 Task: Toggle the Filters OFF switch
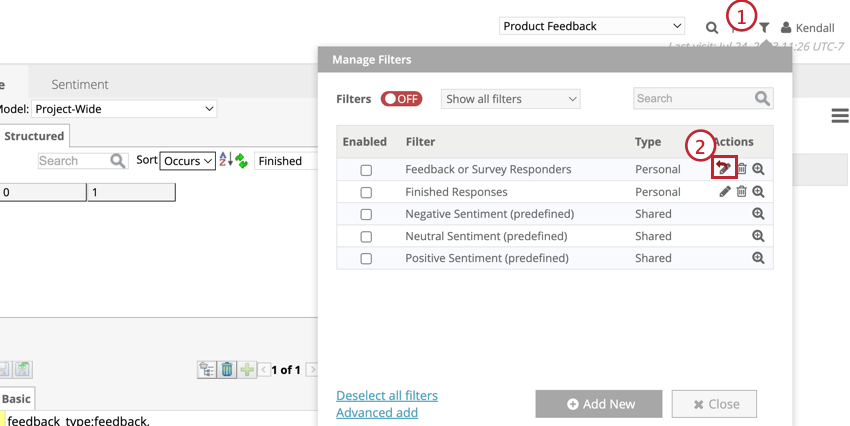click(401, 99)
